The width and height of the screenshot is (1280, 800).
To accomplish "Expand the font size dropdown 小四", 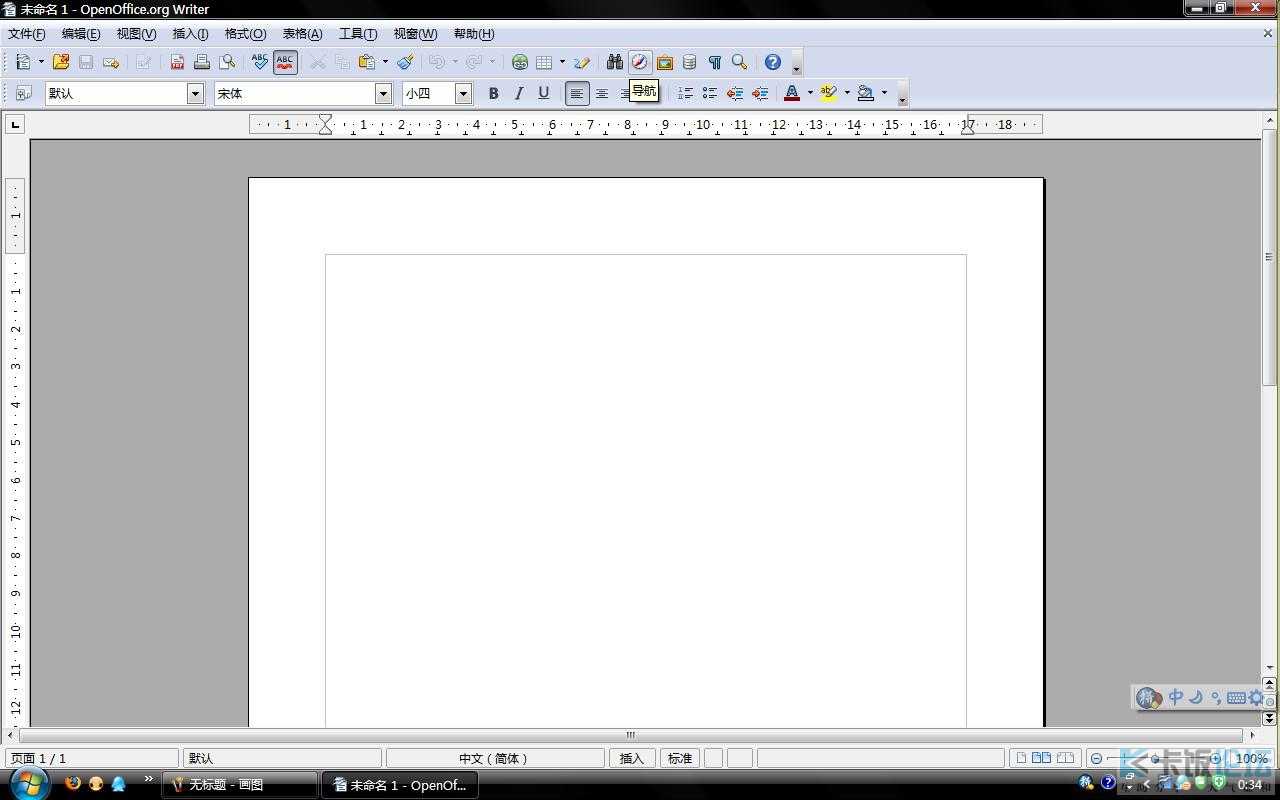I will click(x=463, y=93).
